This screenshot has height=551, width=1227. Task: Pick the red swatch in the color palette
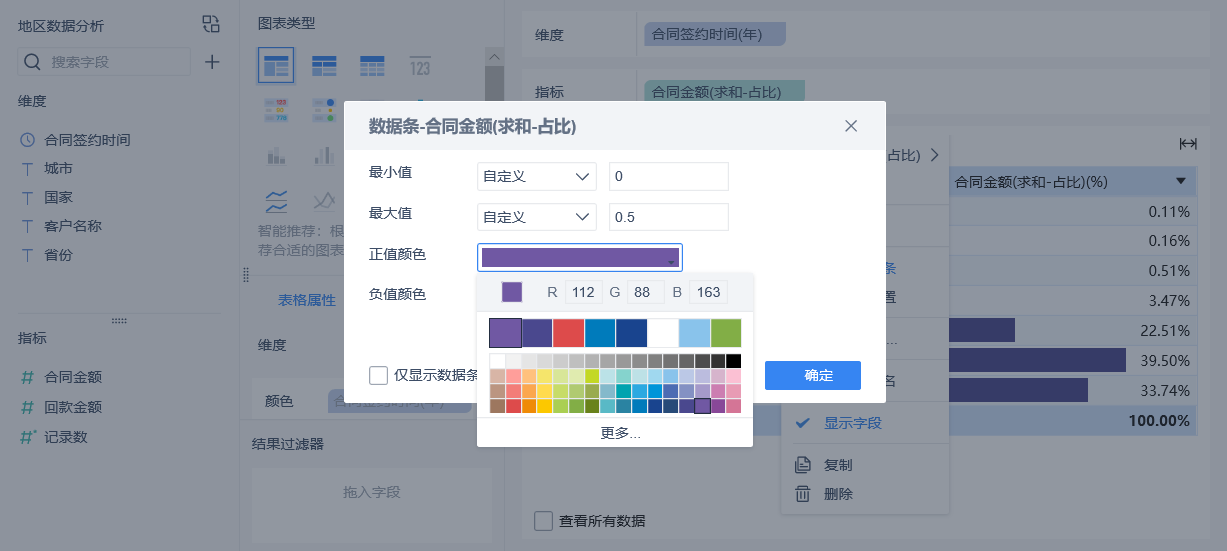pyautogui.click(x=568, y=333)
